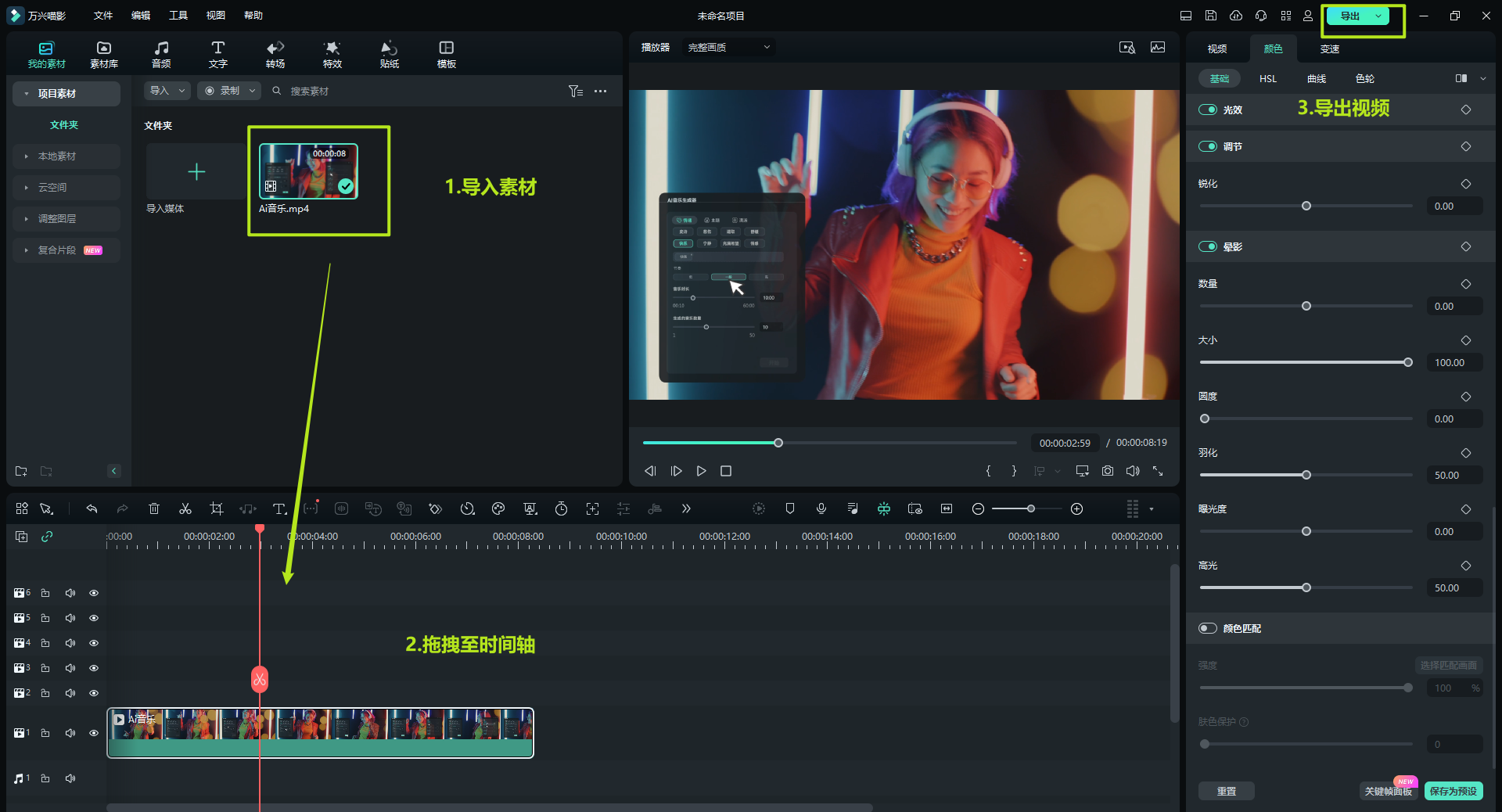Toggle the 光效 switch off
This screenshot has height=812, width=1502.
pyautogui.click(x=1208, y=110)
